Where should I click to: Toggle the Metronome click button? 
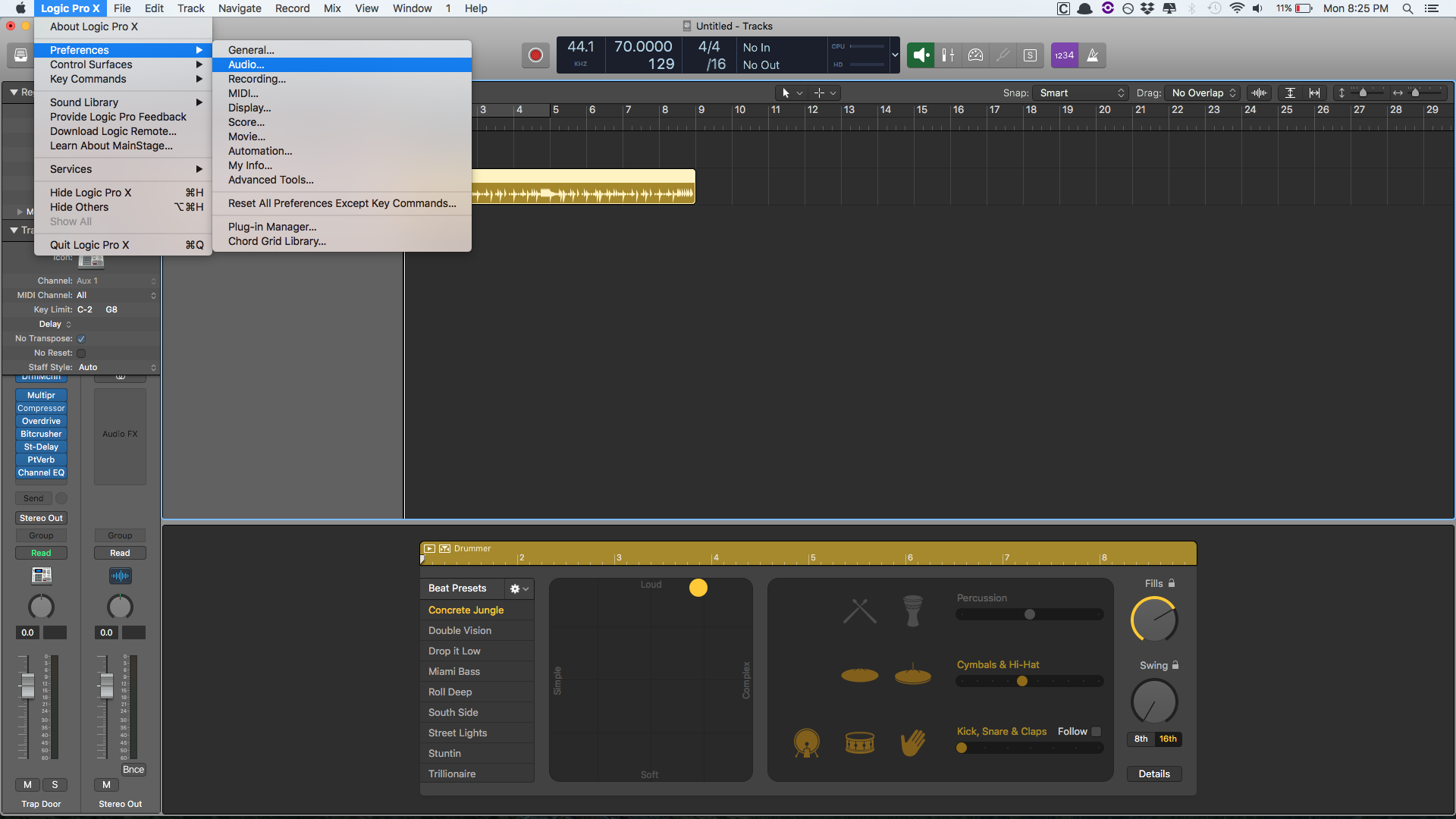[x=1092, y=55]
